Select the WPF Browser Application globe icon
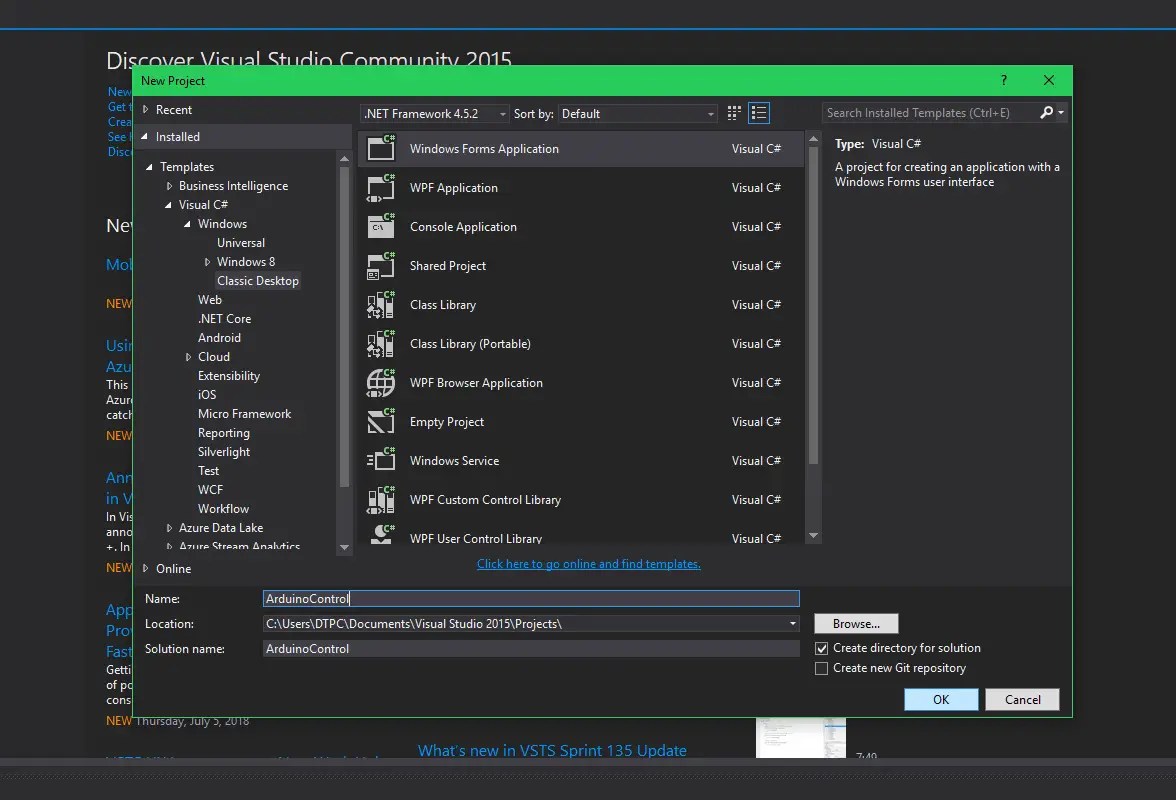The image size is (1176, 800). [x=381, y=382]
